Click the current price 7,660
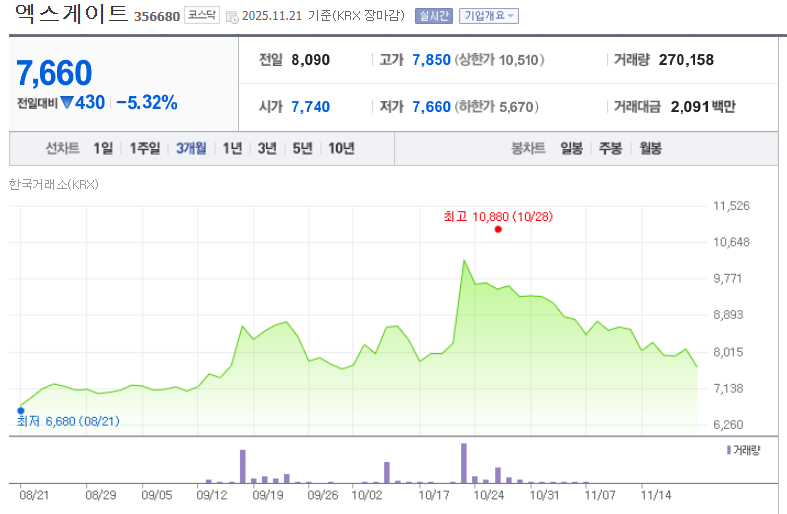Image resolution: width=787 pixels, height=514 pixels. [54, 73]
